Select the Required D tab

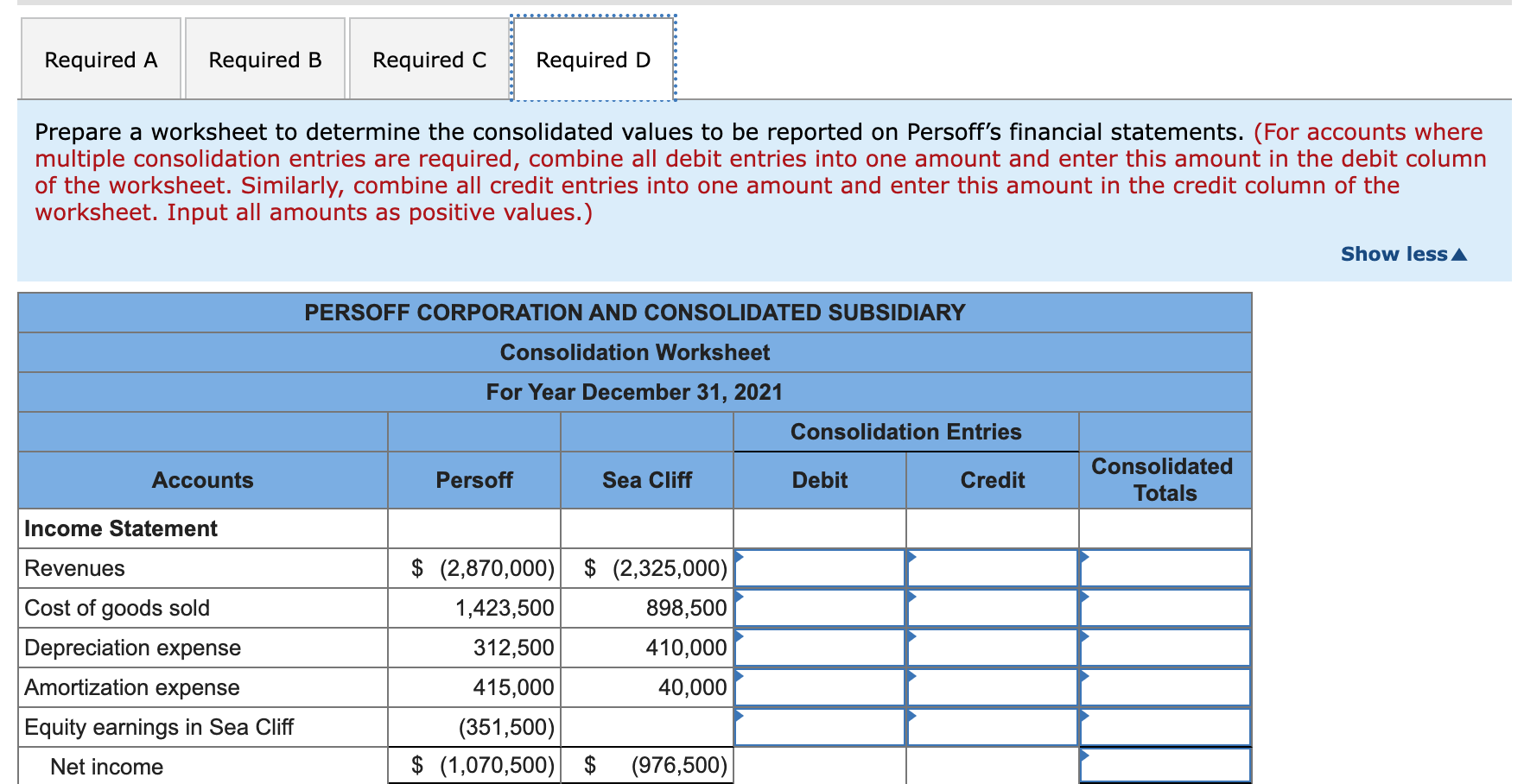click(x=593, y=59)
